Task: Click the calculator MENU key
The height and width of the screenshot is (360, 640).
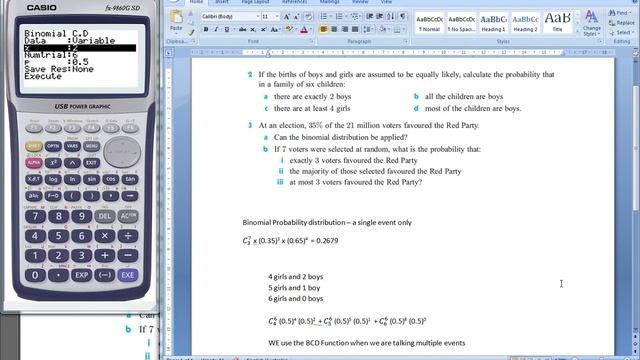Action: [x=91, y=146]
